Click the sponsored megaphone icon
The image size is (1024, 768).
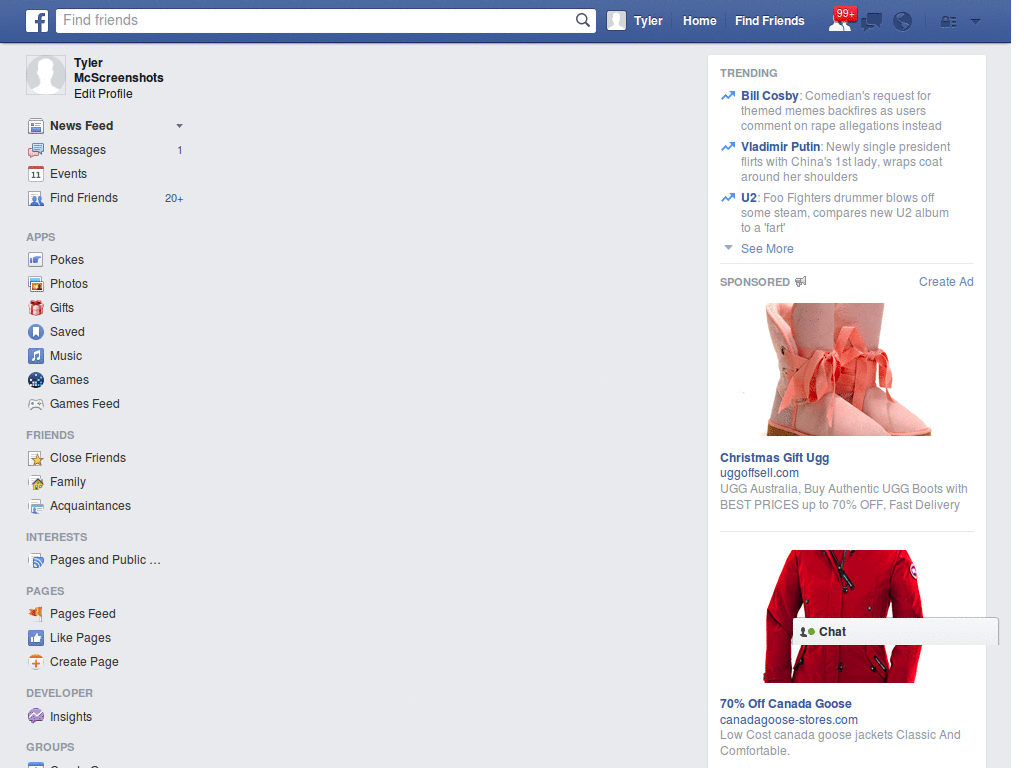pos(801,281)
